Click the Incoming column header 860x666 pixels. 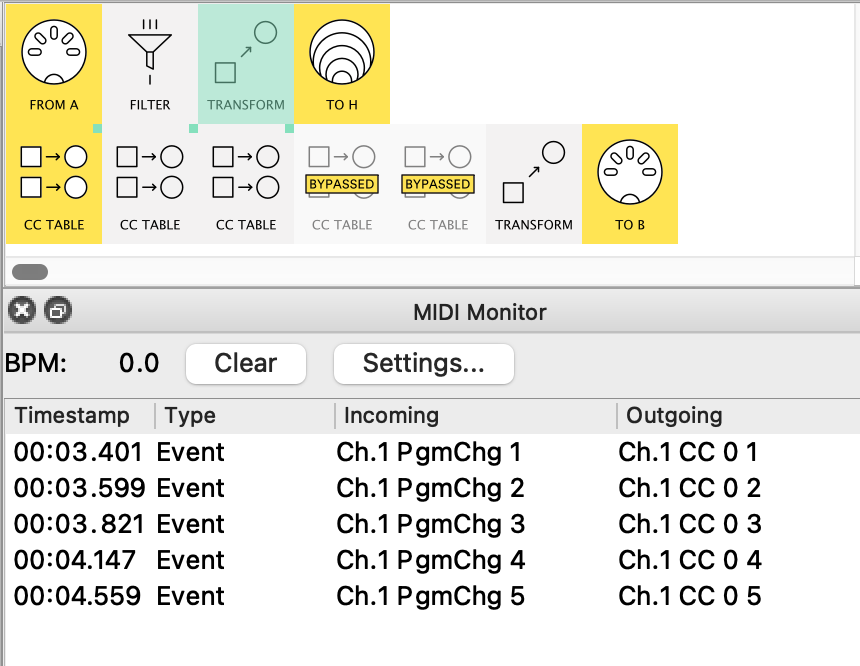point(391,416)
